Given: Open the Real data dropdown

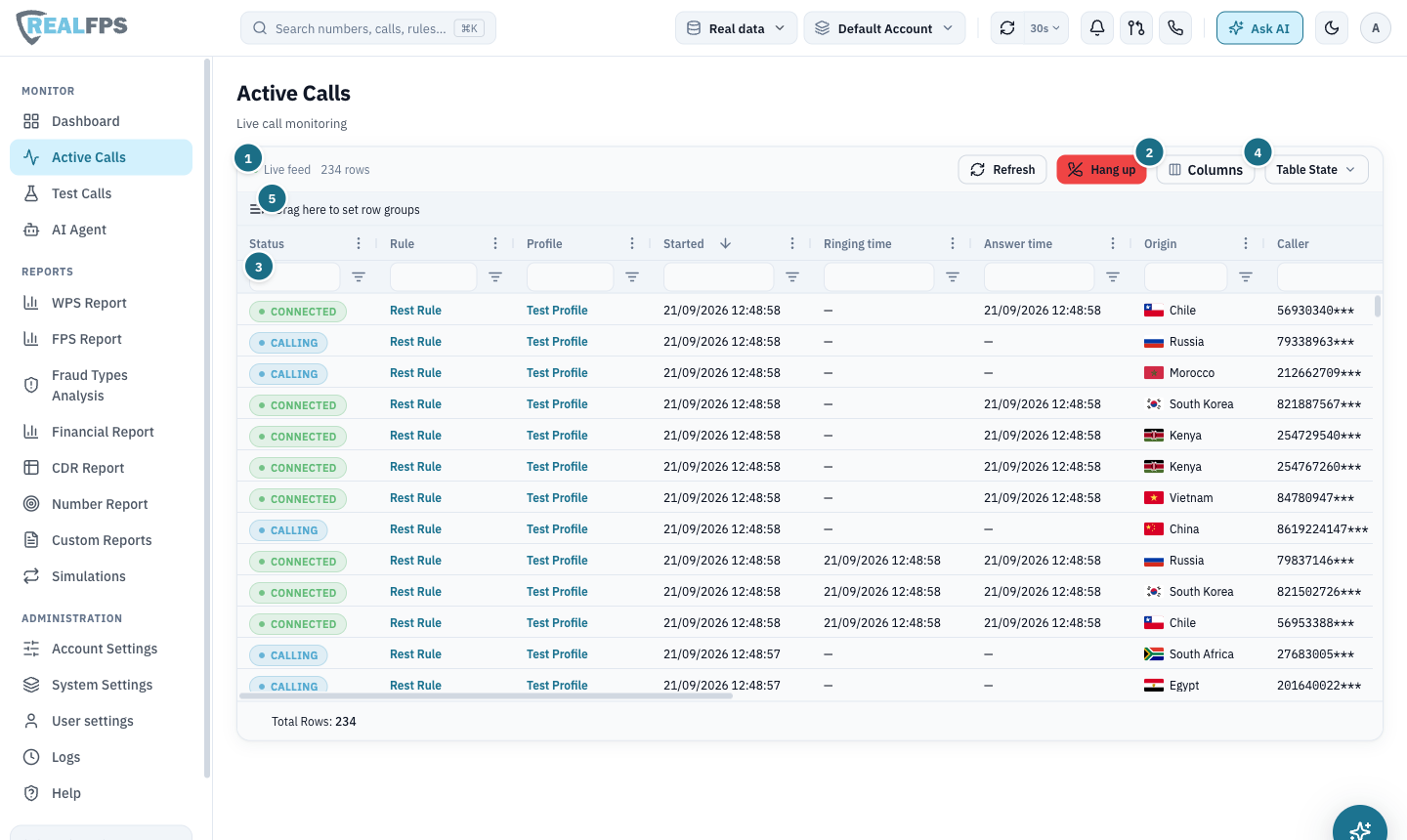Looking at the screenshot, I should [736, 28].
